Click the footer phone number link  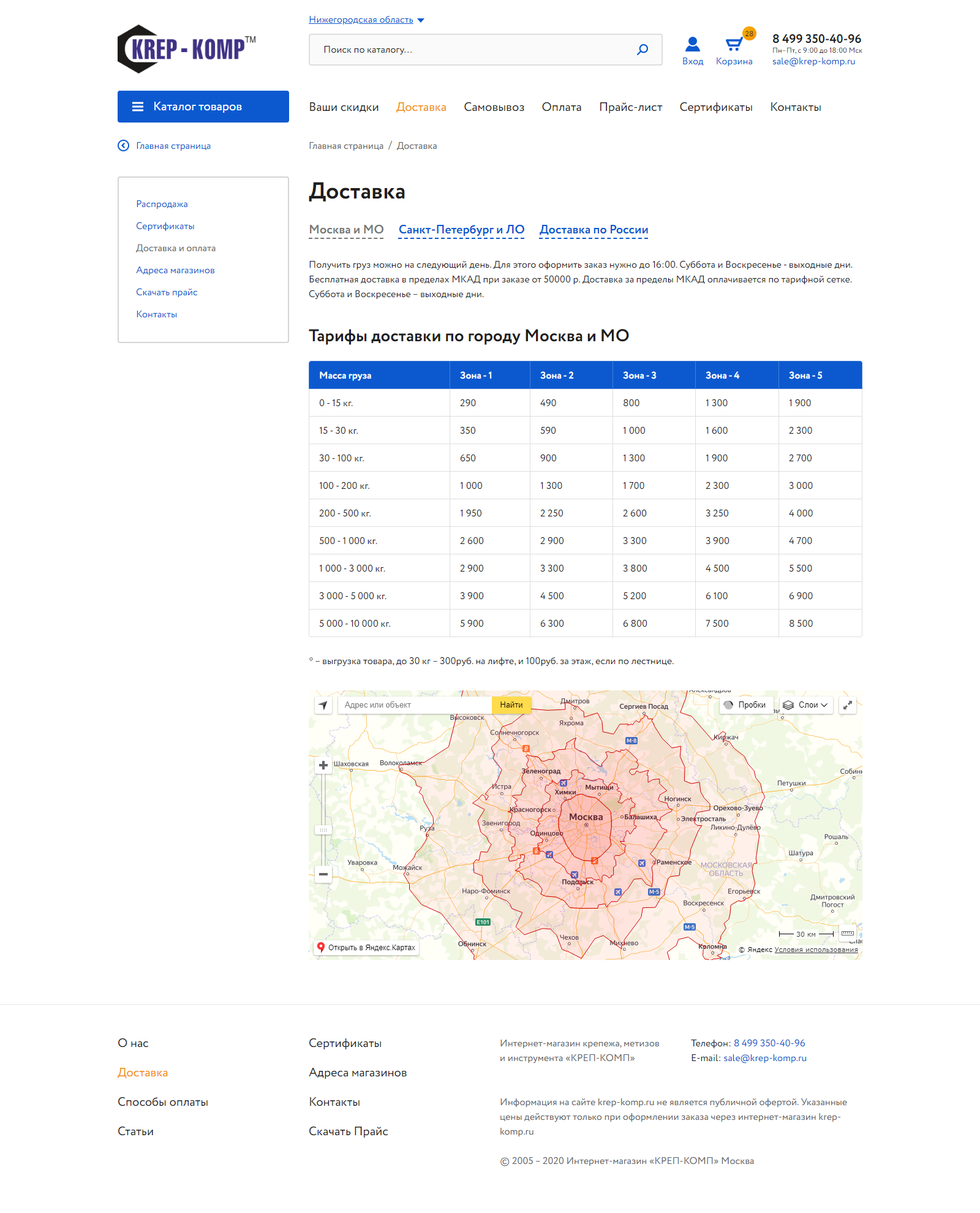click(x=769, y=1043)
